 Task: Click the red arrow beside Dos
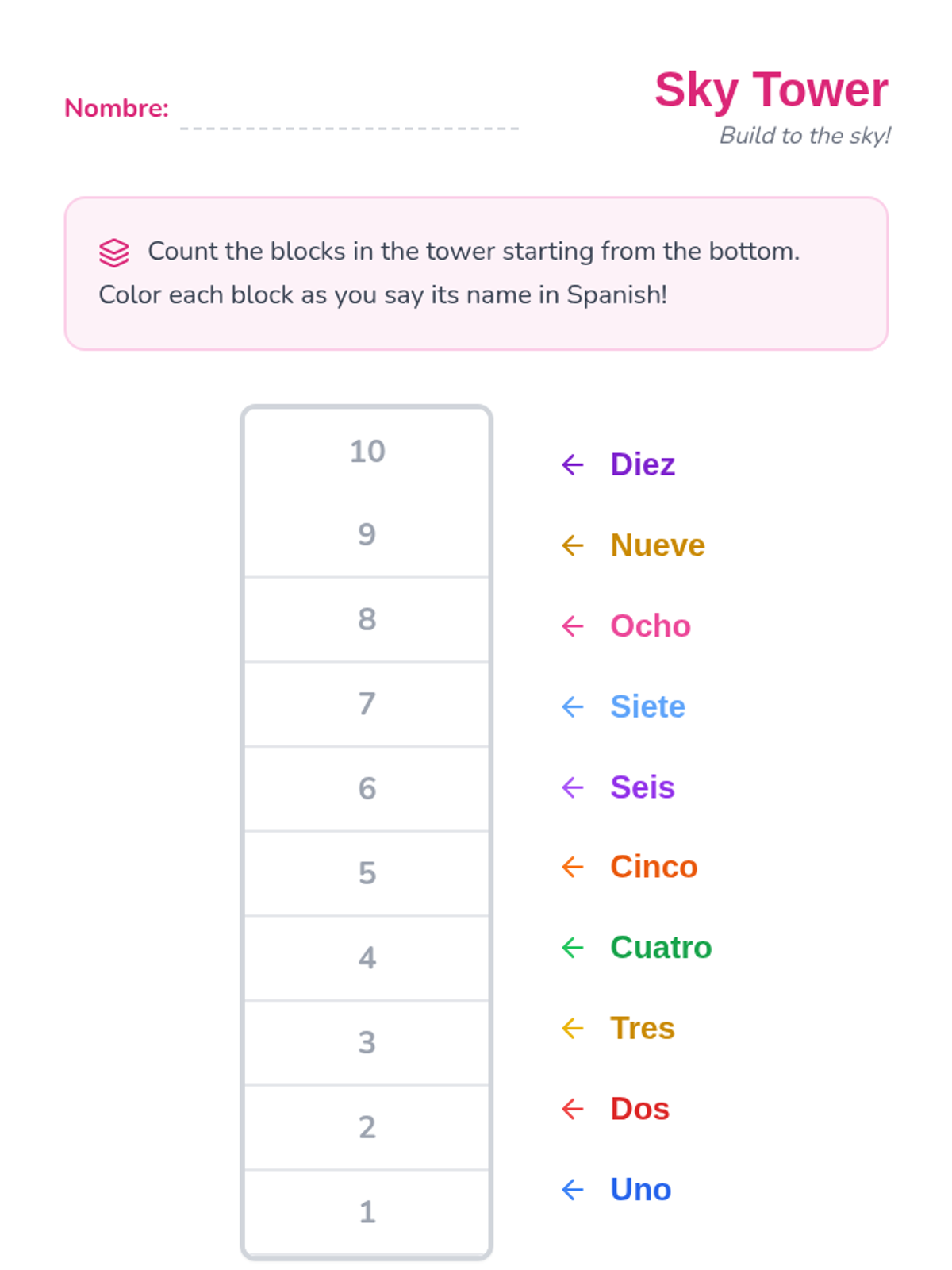[x=572, y=1109]
